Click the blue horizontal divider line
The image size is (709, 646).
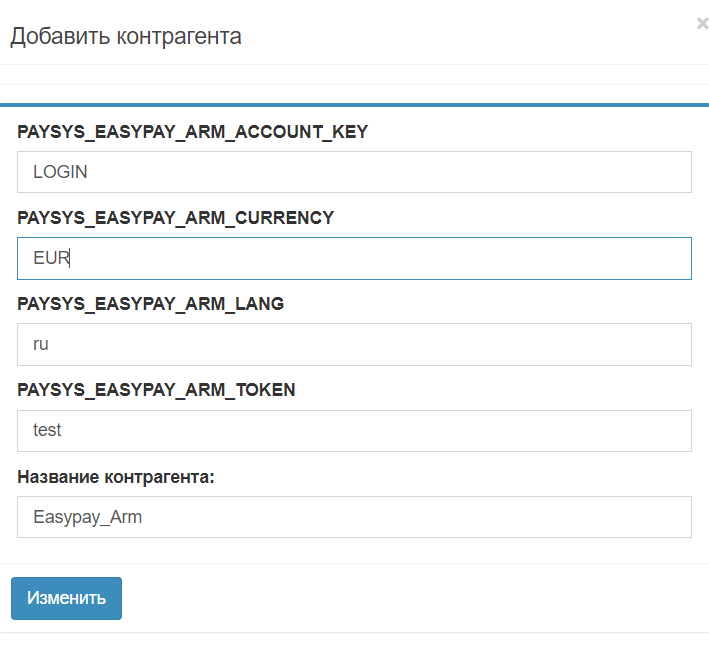tap(354, 105)
